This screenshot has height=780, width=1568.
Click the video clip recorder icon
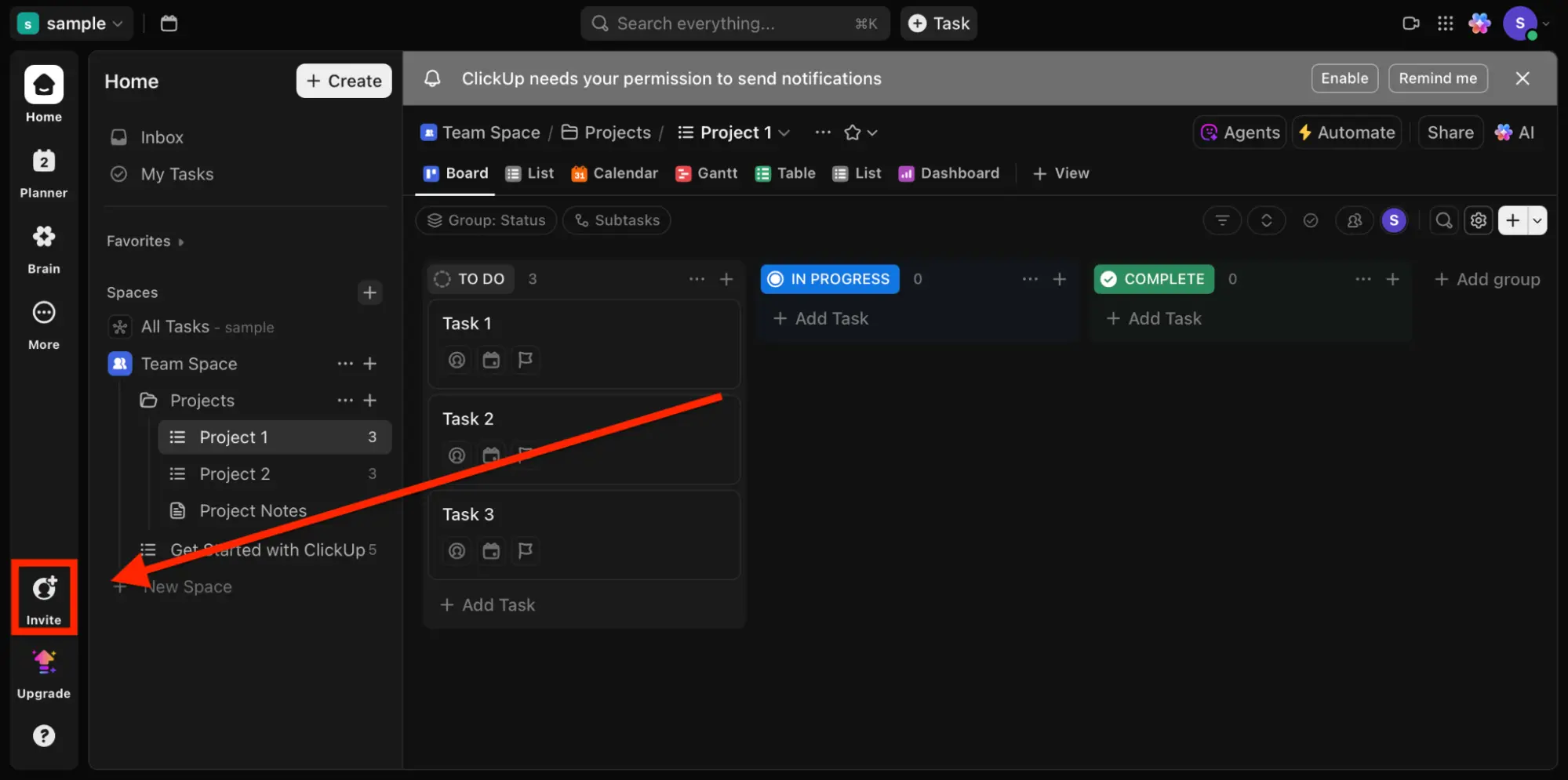pyautogui.click(x=1410, y=24)
